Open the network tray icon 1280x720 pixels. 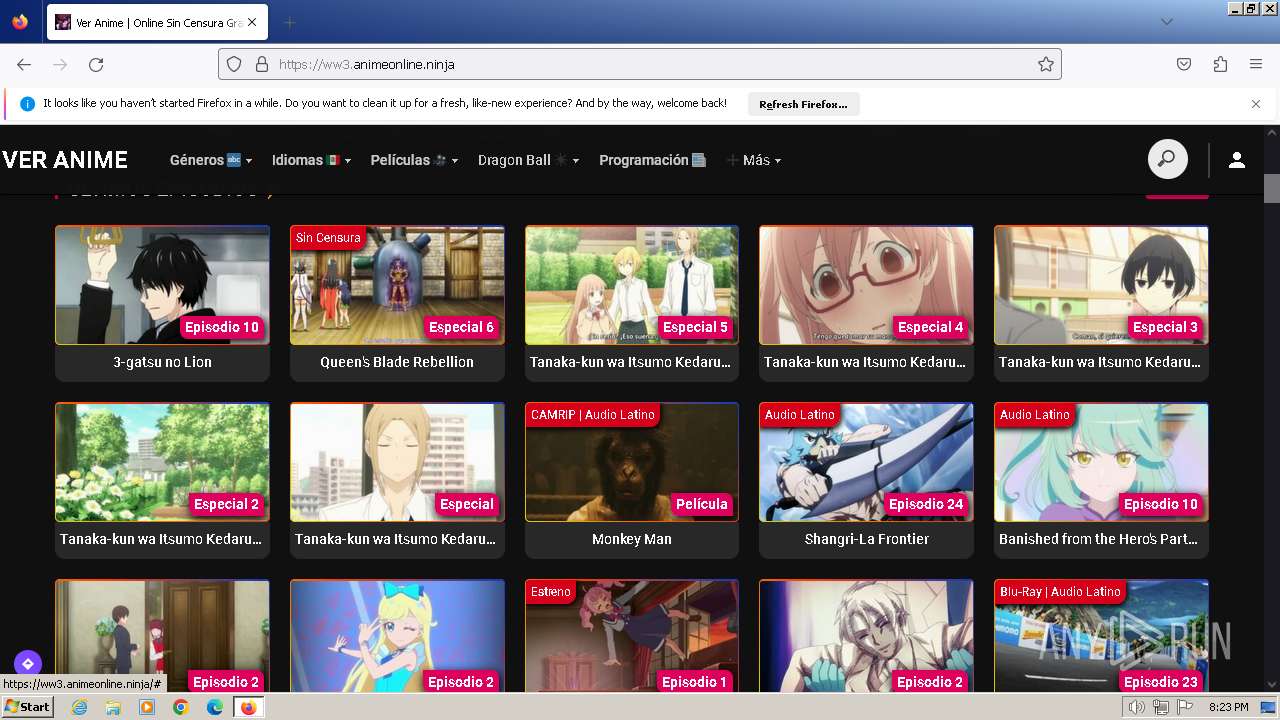1161,707
